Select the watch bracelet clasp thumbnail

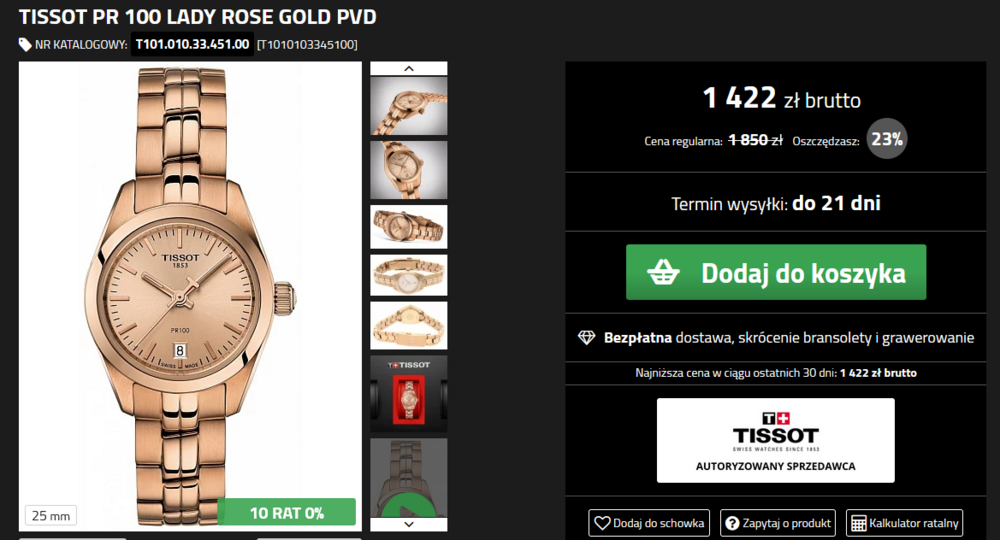pos(409,326)
